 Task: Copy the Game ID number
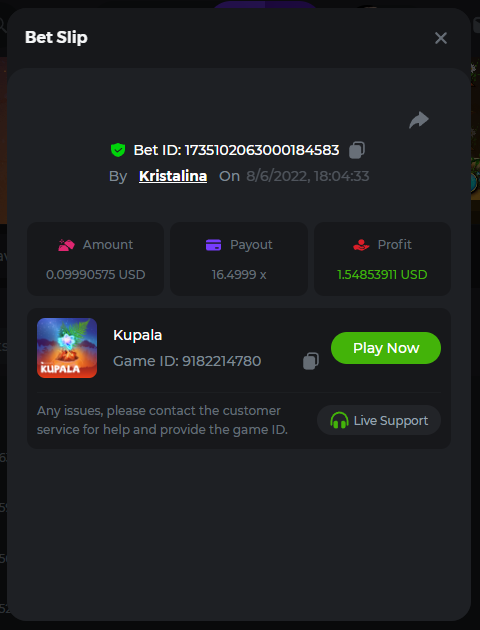pyautogui.click(x=311, y=361)
